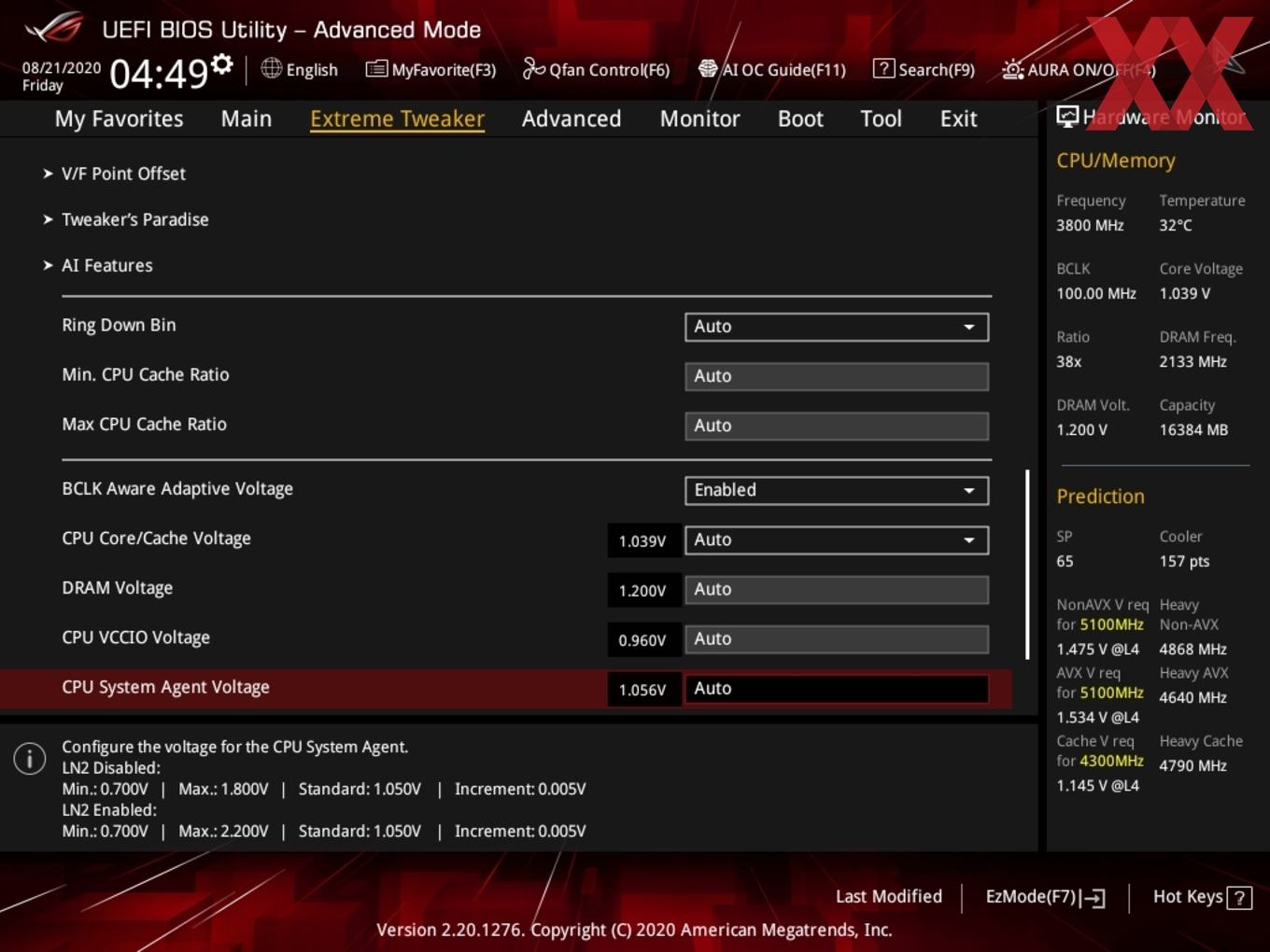
Task: Open MyFavorite(F3) list icon
Action: tap(376, 68)
